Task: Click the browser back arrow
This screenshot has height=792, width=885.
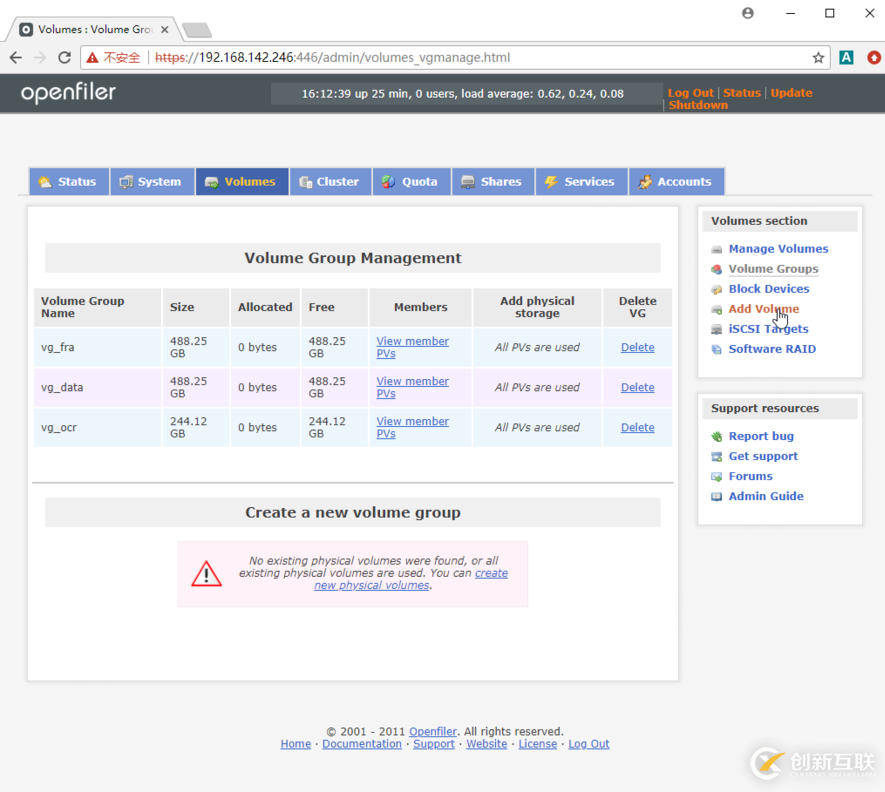Action: coord(16,58)
